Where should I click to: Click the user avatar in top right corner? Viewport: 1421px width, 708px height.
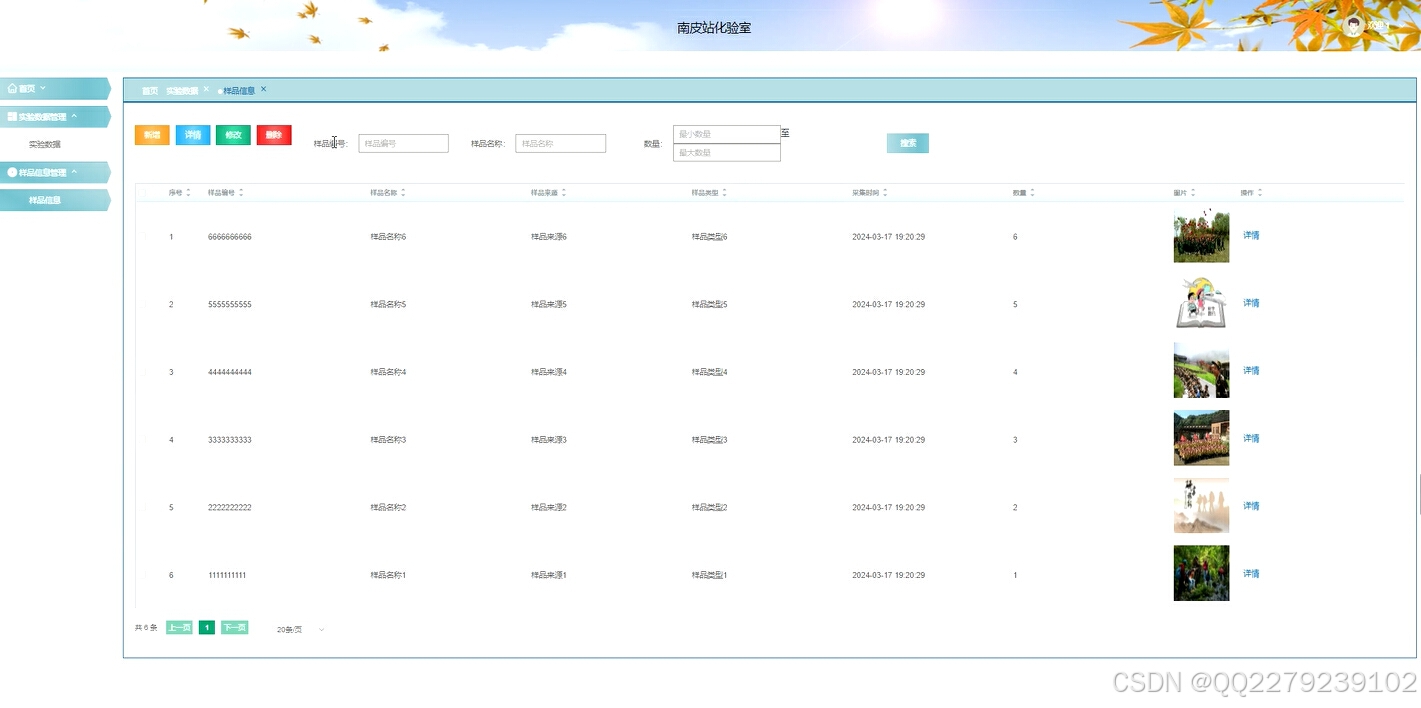[x=1354, y=26]
